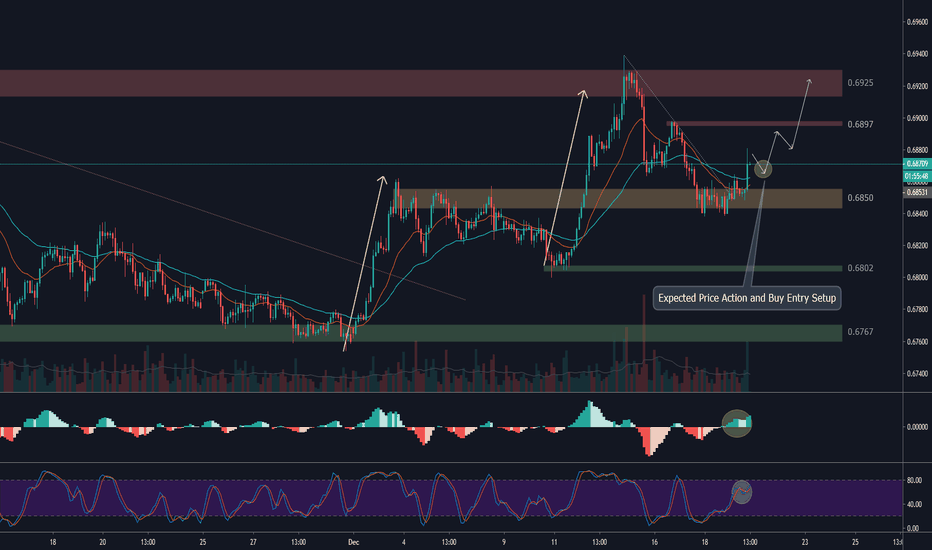Select the 0.68531 price marker on axis
The width and height of the screenshot is (932, 550).
pyautogui.click(x=915, y=192)
